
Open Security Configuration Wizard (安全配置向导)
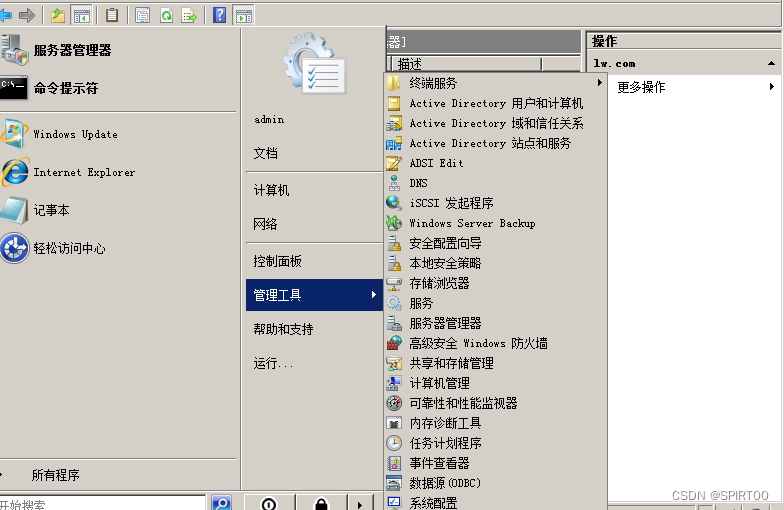[x=496, y=243]
